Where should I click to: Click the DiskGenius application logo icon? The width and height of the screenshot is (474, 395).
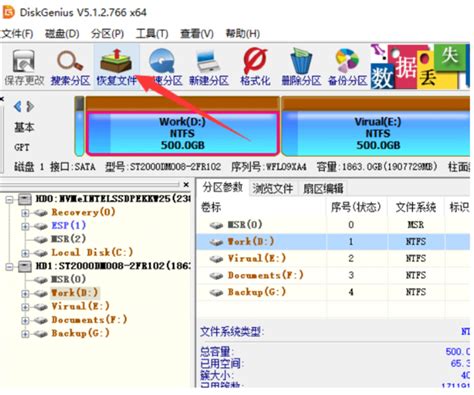click(8, 13)
